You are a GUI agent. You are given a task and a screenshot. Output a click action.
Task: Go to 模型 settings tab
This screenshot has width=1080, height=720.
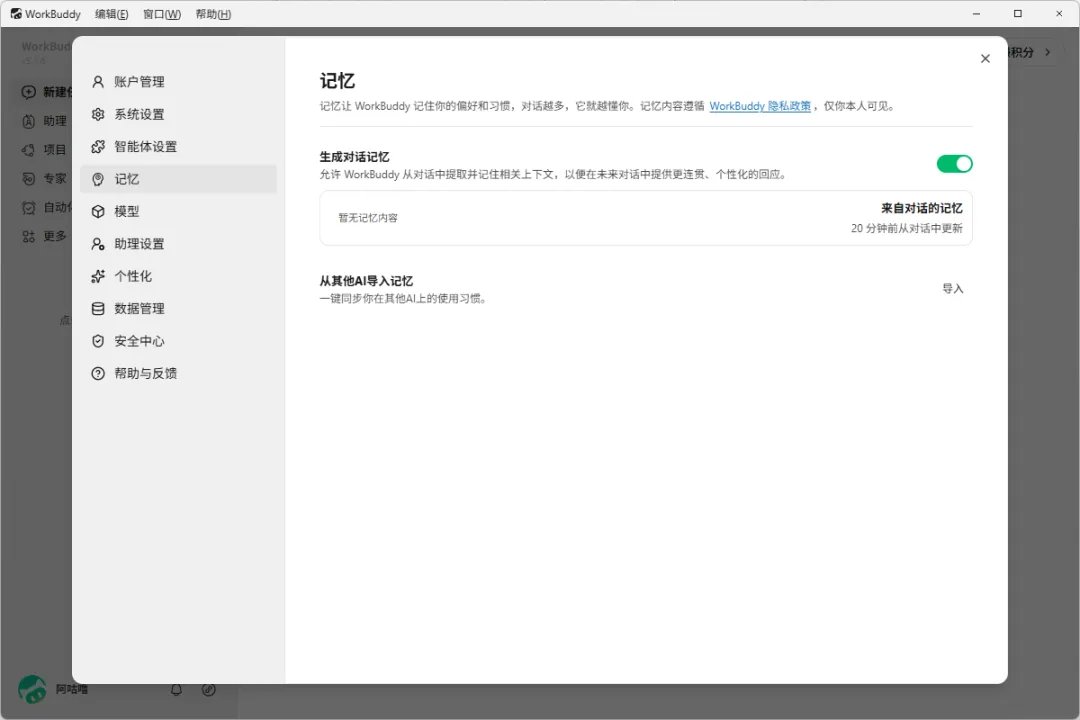coord(178,212)
